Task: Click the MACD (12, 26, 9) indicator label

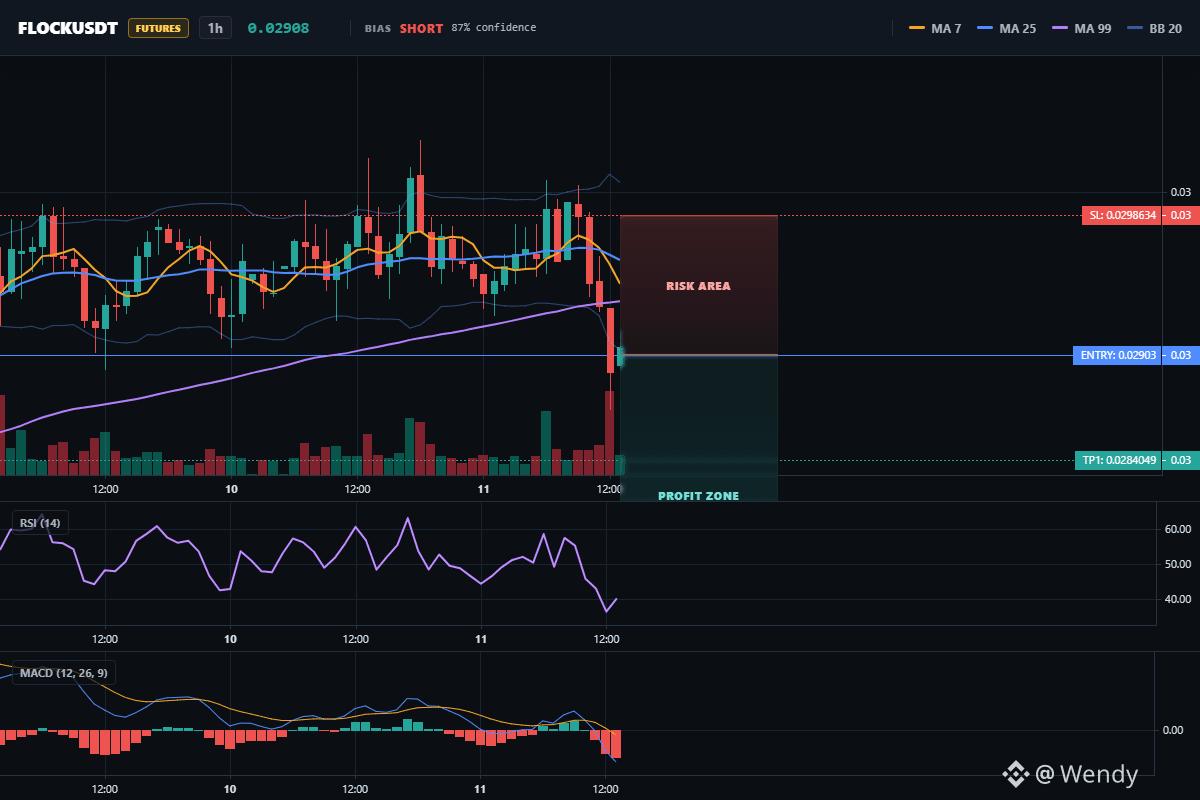Action: click(x=63, y=673)
